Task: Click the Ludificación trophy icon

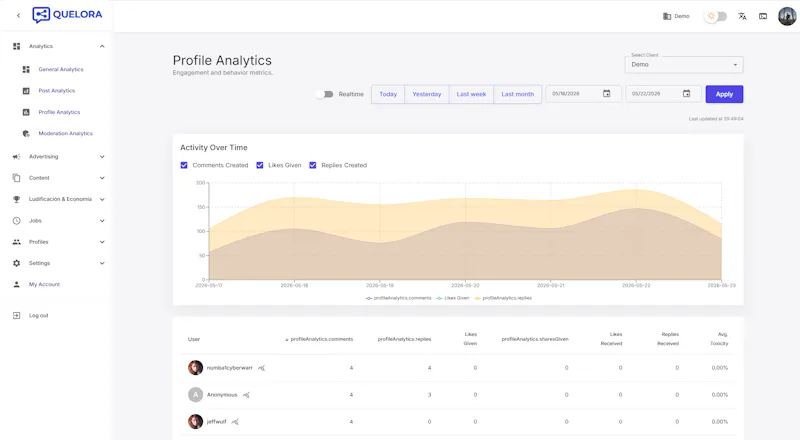Action: 16,200
